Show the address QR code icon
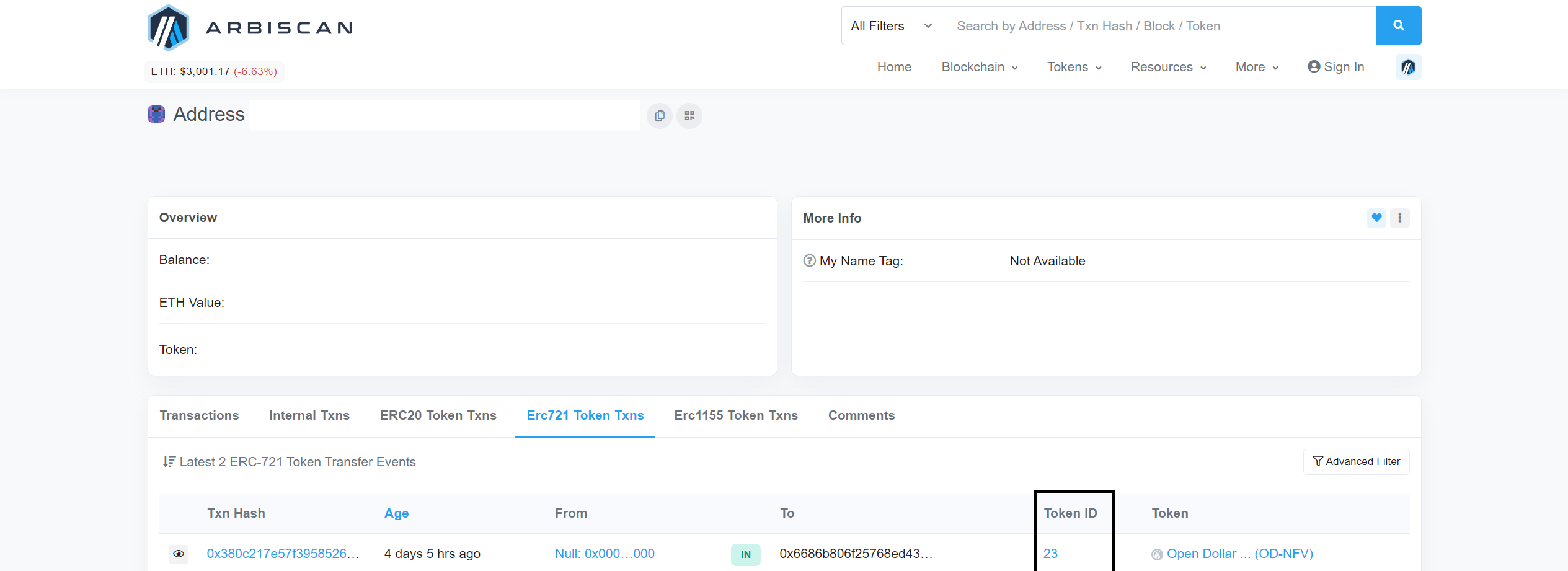Image resolution: width=1568 pixels, height=571 pixels. [x=689, y=116]
